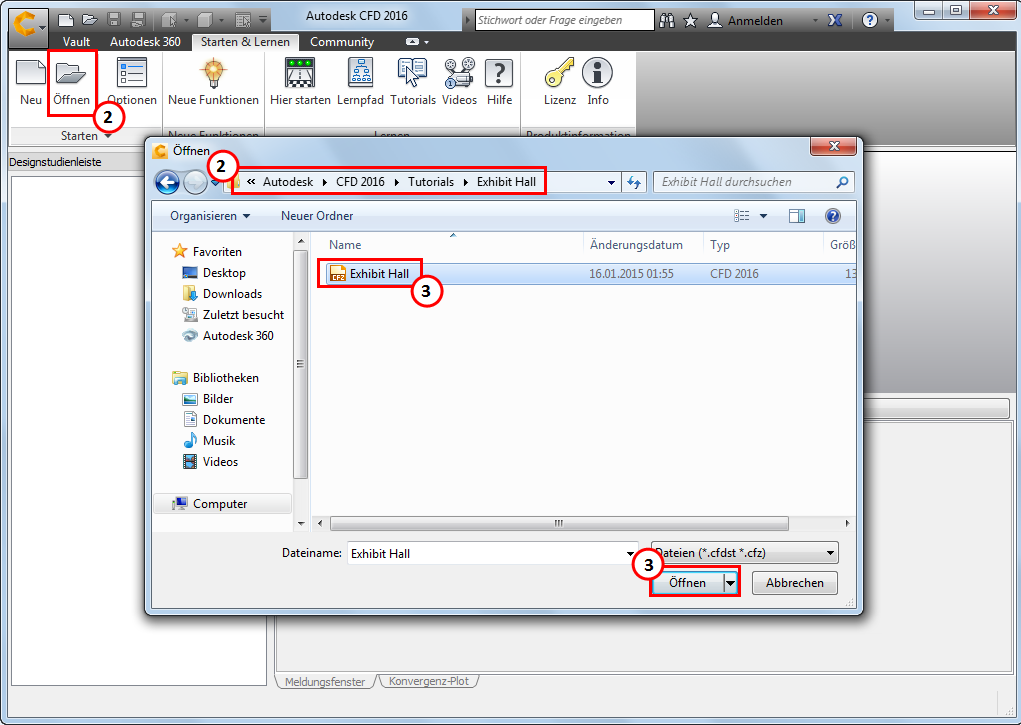This screenshot has width=1021, height=725.
Task: Click the help question mark in title bar
Action: (869, 20)
